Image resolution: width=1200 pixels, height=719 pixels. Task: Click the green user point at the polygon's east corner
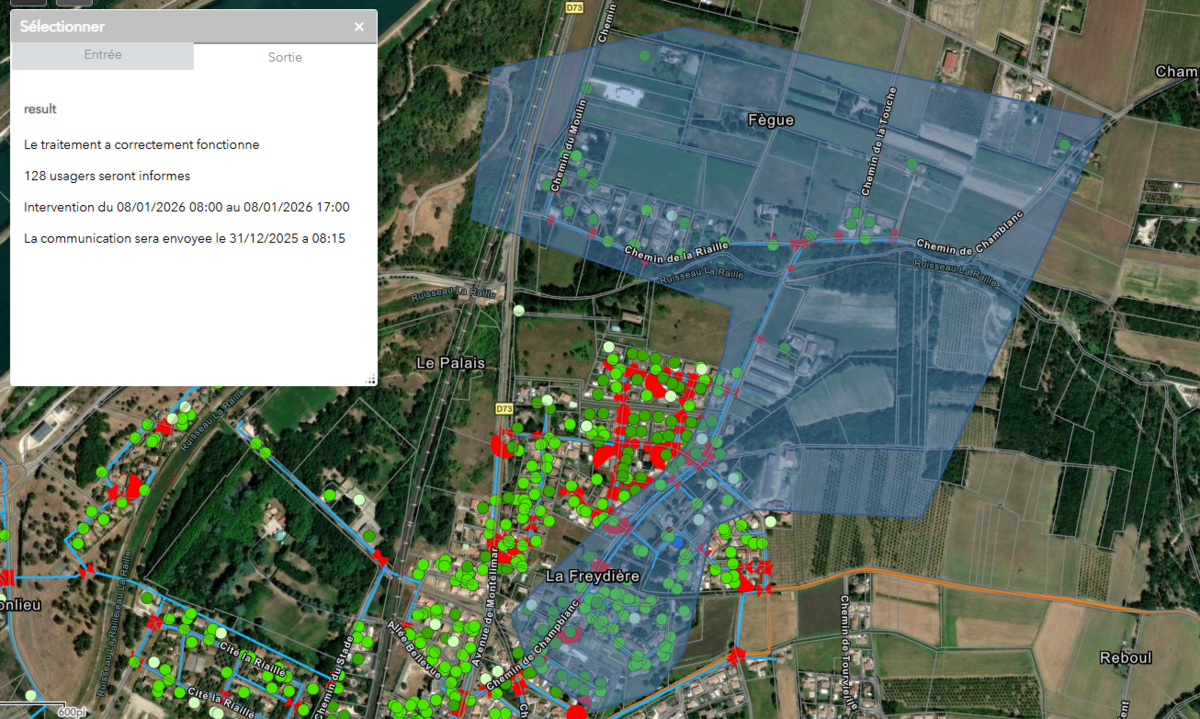[1064, 146]
